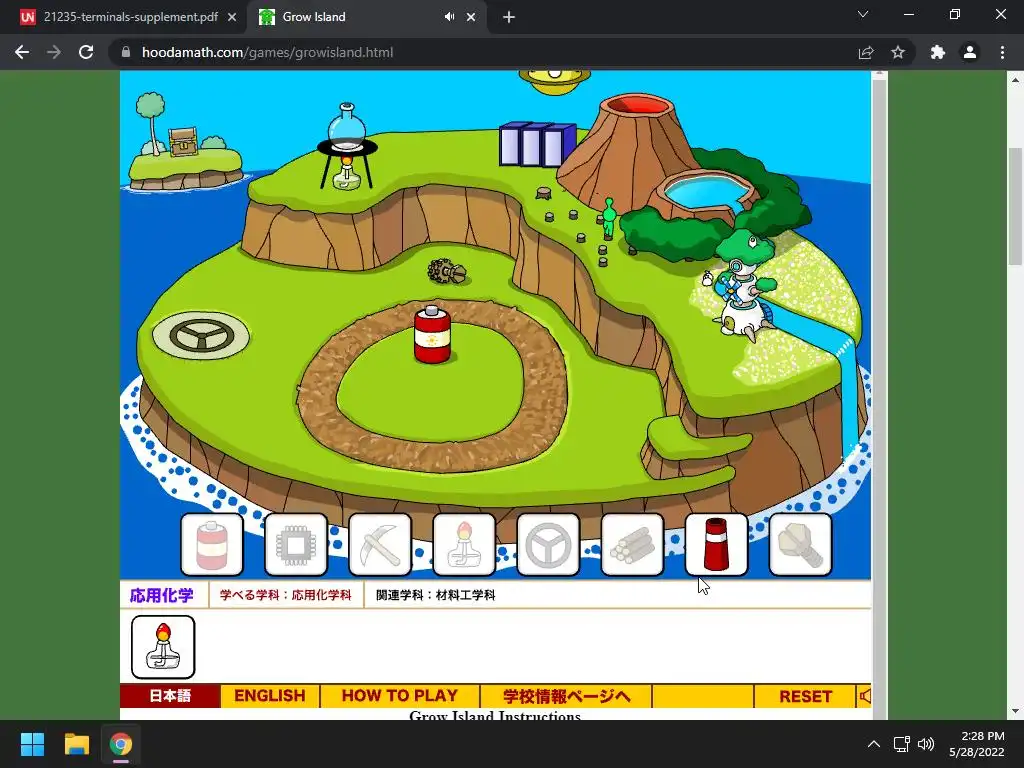
Task: Share this page icon
Action: click(x=866, y=52)
